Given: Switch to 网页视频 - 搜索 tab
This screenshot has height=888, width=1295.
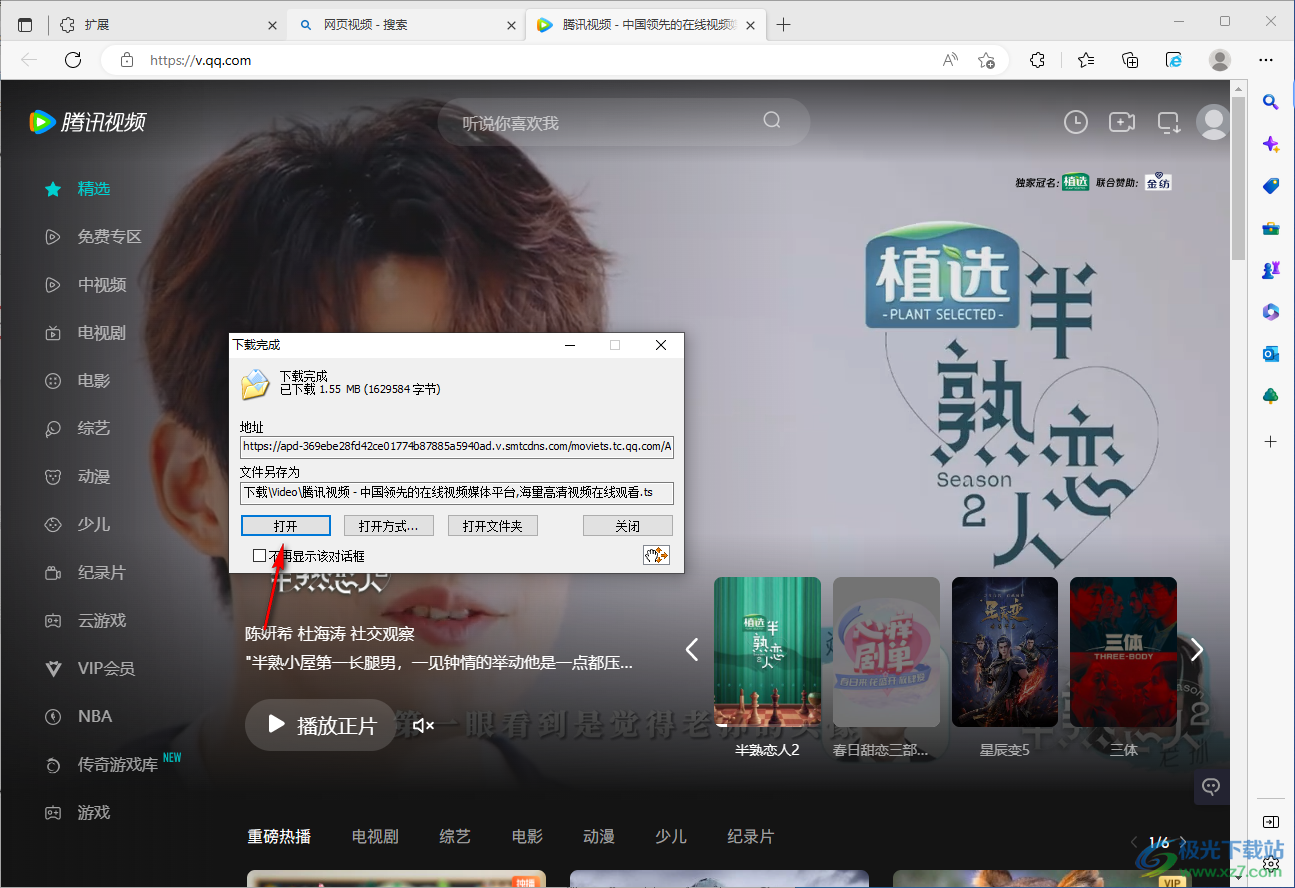Looking at the screenshot, I should pos(407,24).
